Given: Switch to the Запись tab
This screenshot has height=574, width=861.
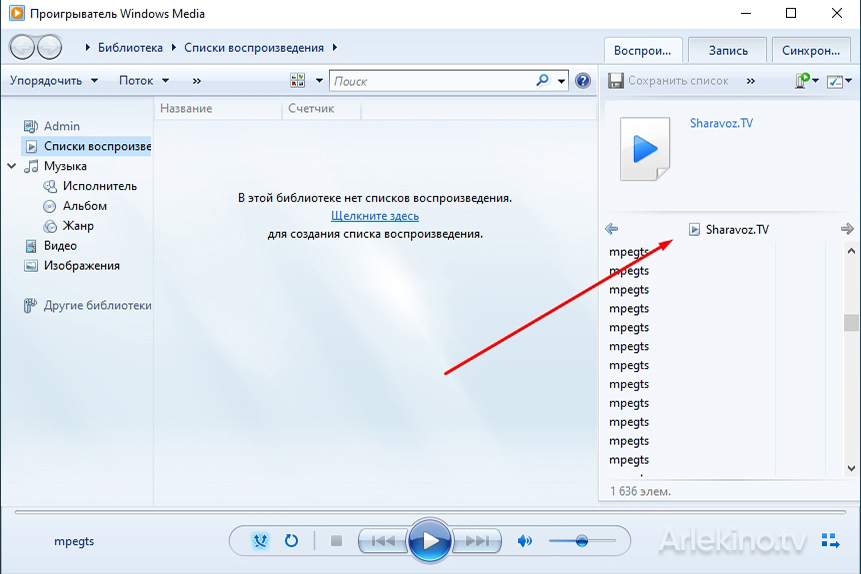Looking at the screenshot, I should (x=728, y=51).
